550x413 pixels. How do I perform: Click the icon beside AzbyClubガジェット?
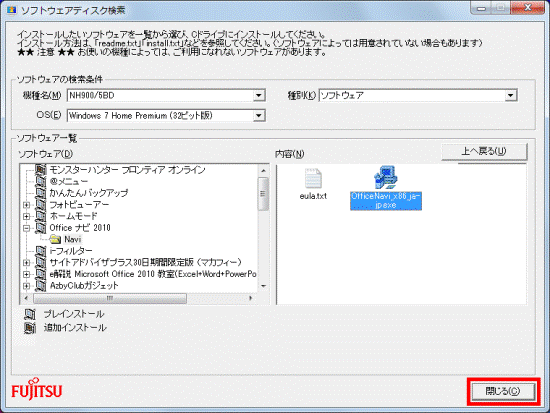(41, 286)
